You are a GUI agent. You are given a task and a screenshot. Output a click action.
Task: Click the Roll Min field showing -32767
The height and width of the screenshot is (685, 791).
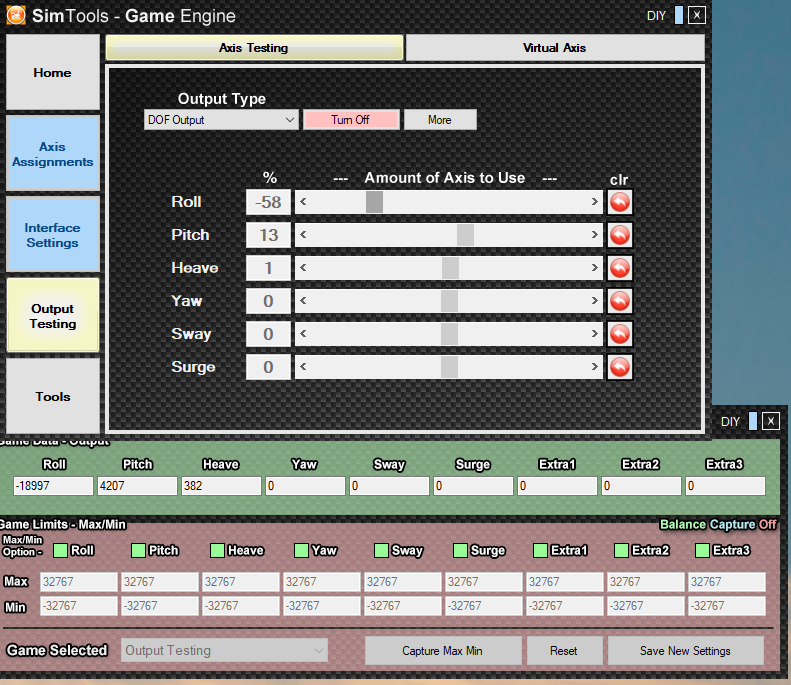coord(79,606)
